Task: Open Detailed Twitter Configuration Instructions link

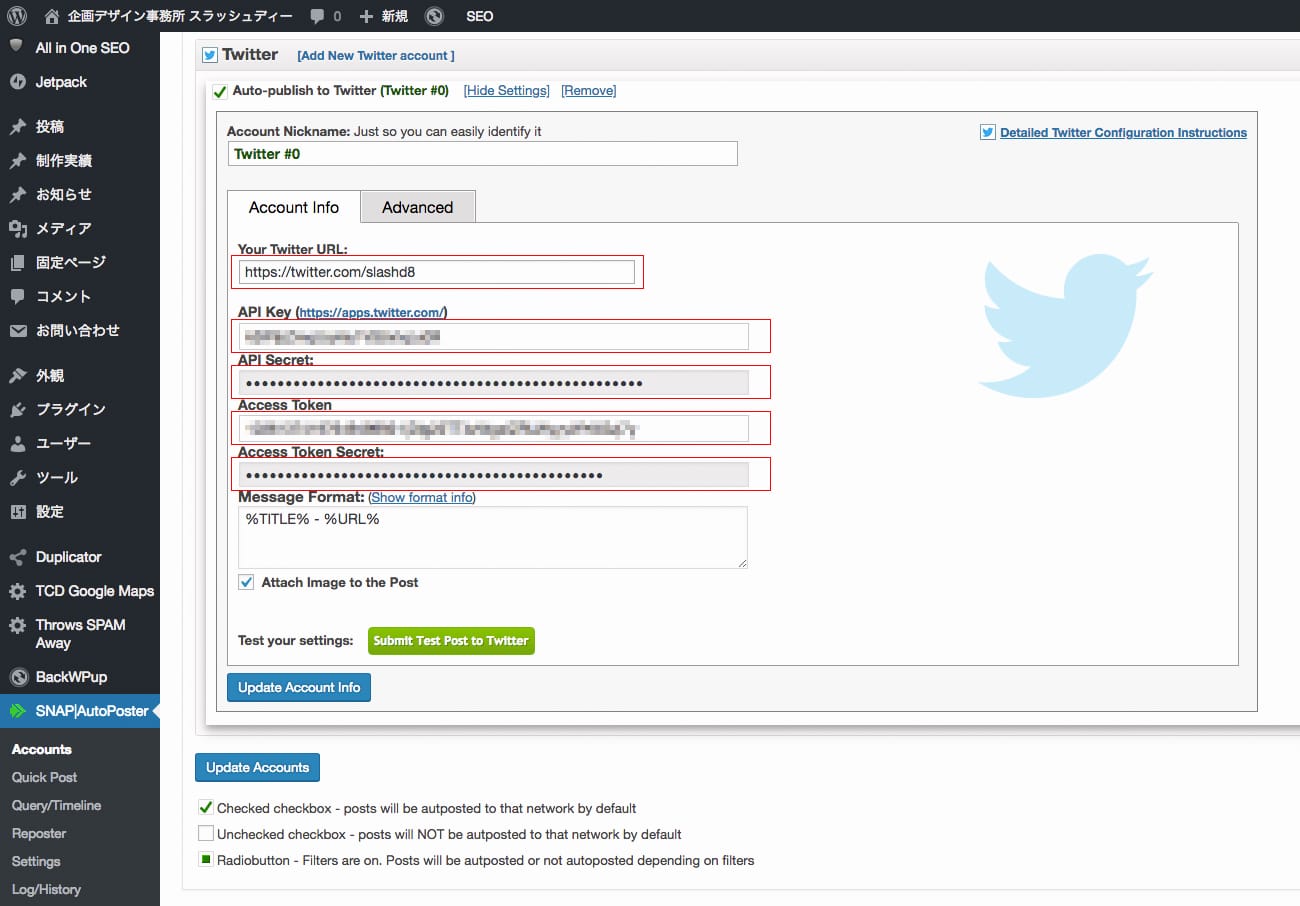Action: click(1123, 132)
